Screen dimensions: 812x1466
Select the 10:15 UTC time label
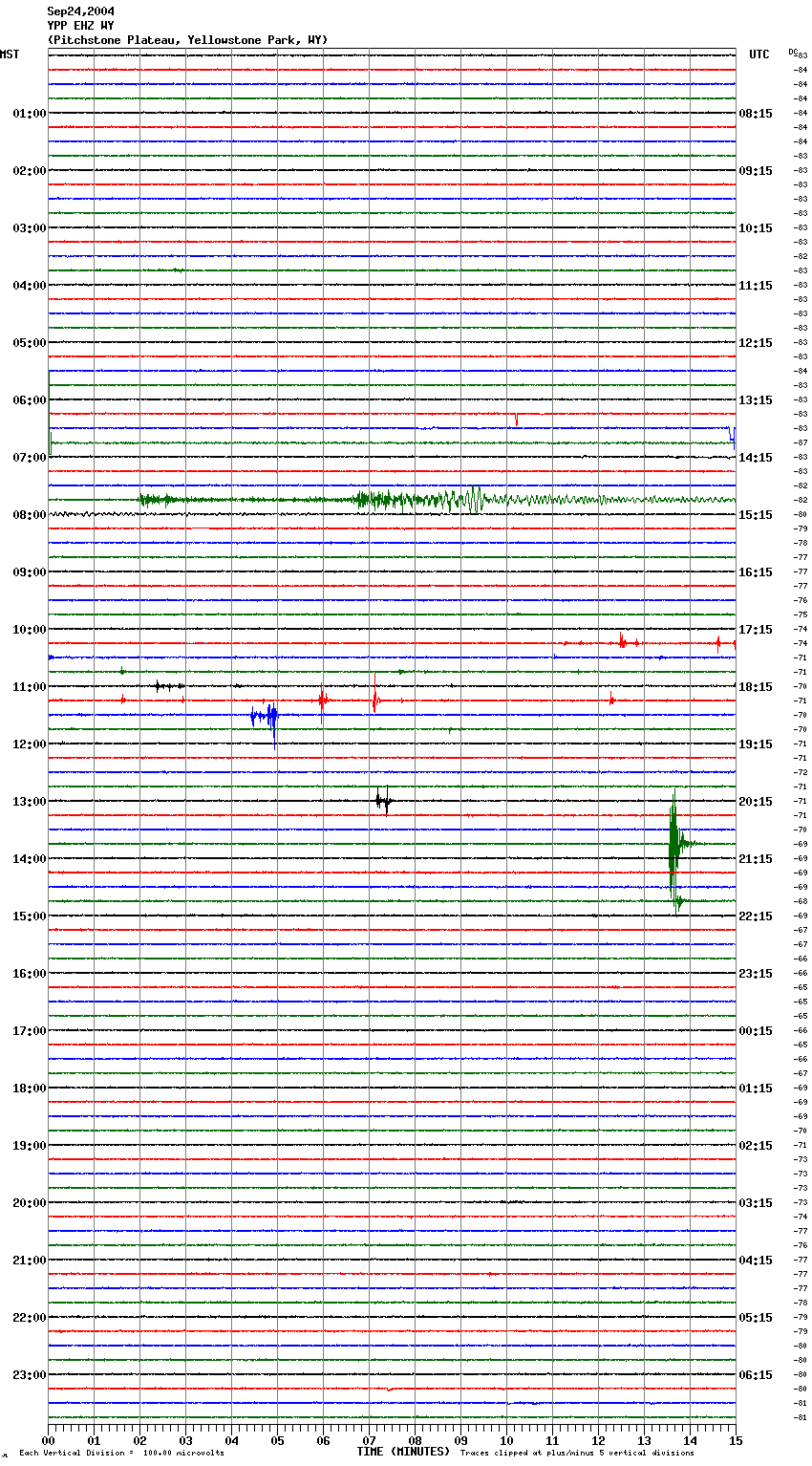[x=756, y=228]
